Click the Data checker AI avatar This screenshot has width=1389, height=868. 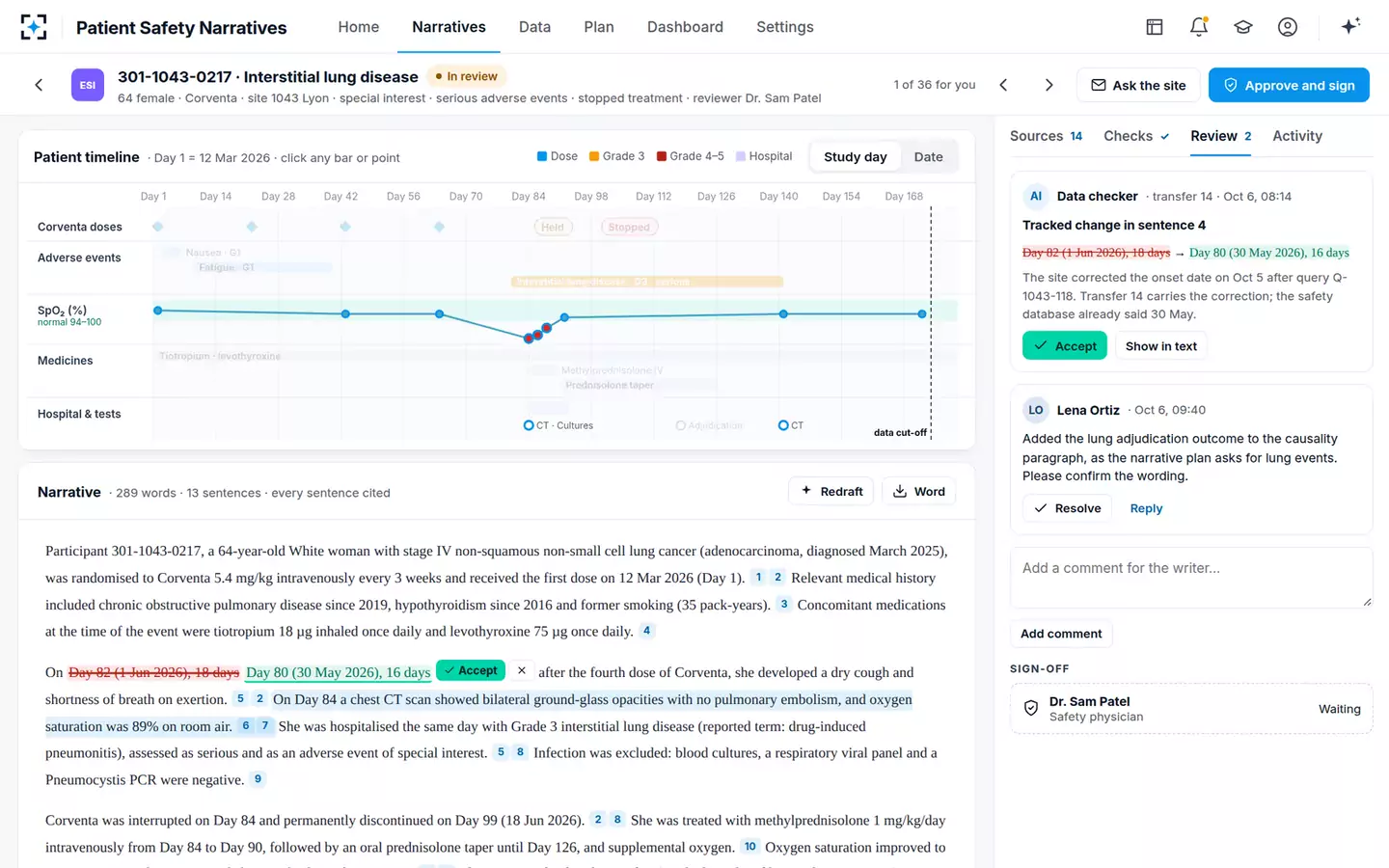pos(1036,196)
